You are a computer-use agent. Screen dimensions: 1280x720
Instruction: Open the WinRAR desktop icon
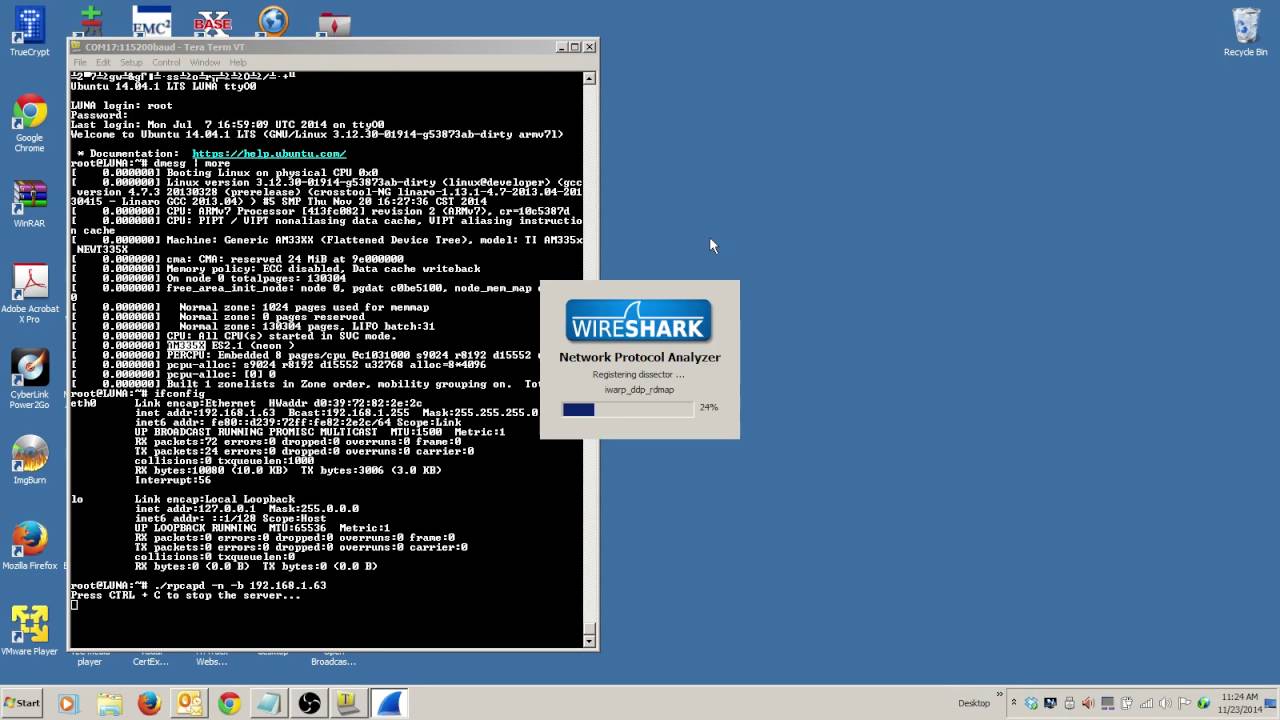coord(29,205)
